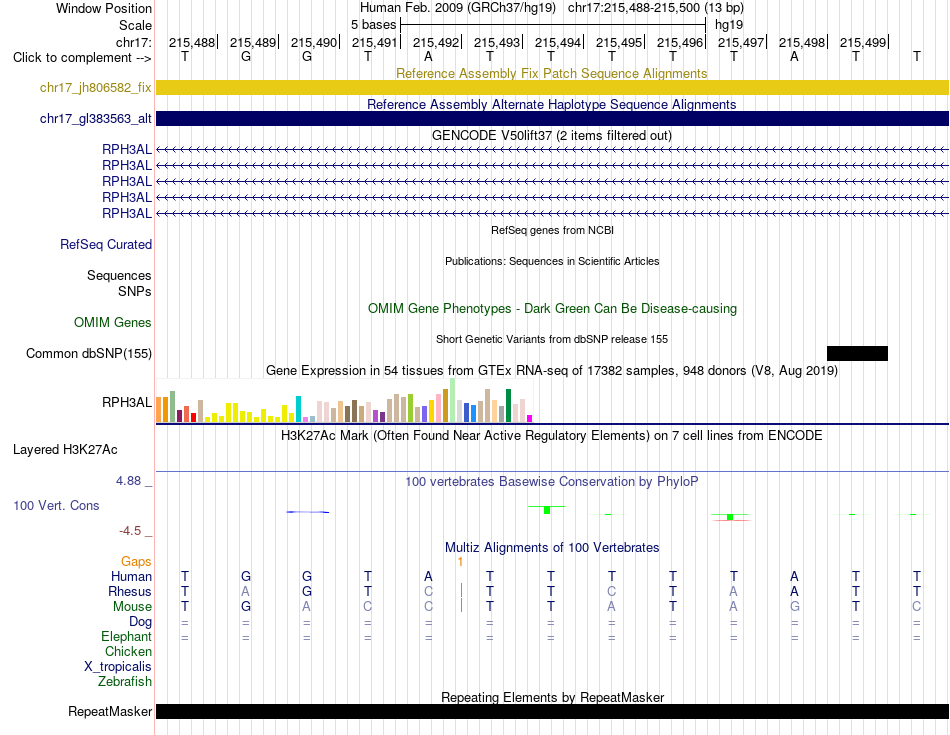Click 'RefSeq genes from NCBI' track title
This screenshot has height=735, width=950.
click(552, 230)
